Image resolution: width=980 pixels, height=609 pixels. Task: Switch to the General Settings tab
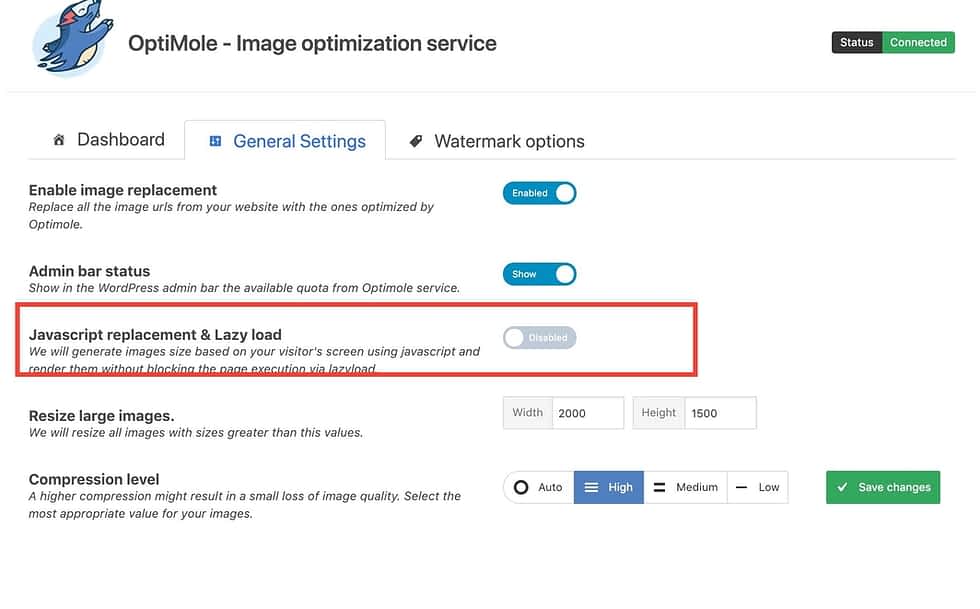click(x=285, y=140)
